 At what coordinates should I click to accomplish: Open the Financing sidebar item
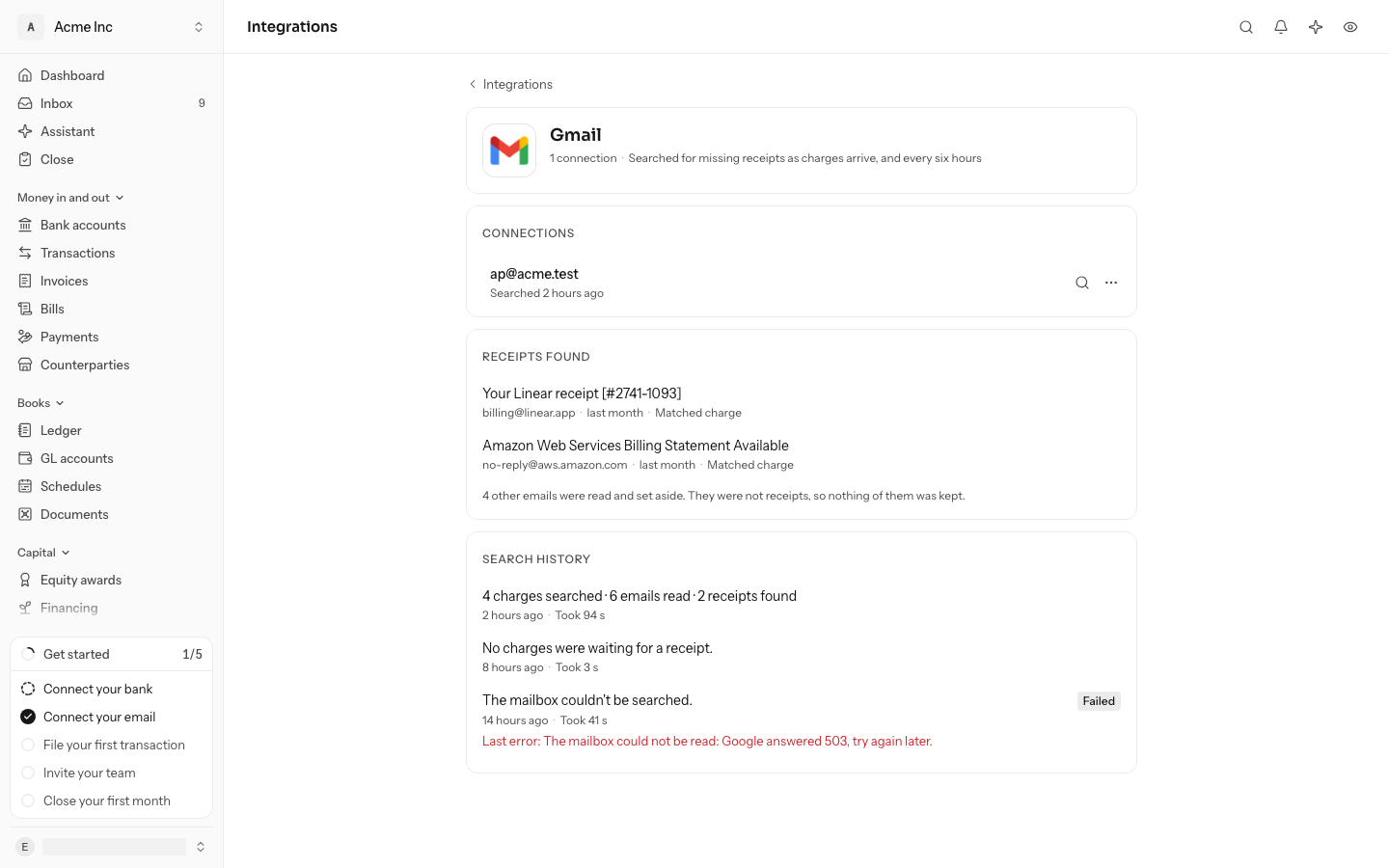112,608
